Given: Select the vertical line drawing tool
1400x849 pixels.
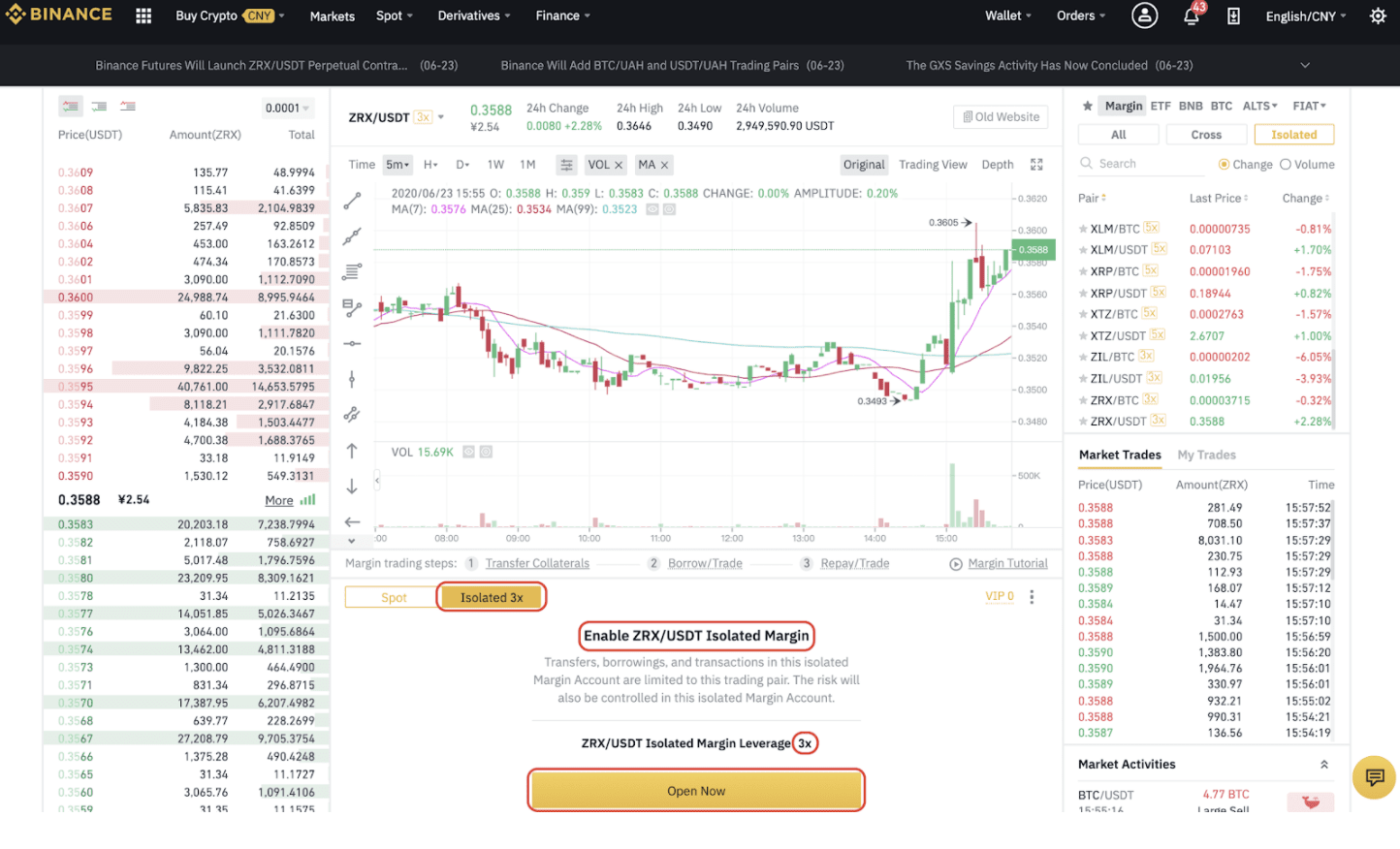Looking at the screenshot, I should pos(352,379).
